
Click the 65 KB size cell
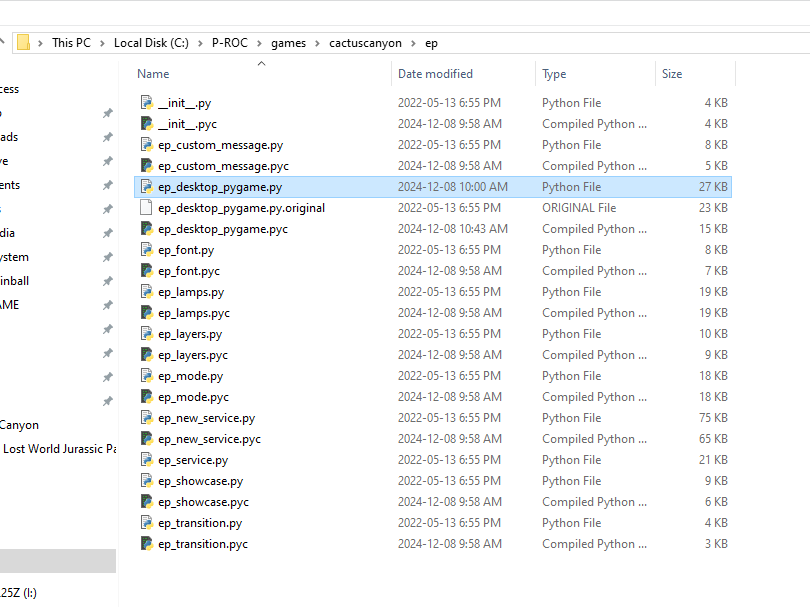(x=713, y=439)
